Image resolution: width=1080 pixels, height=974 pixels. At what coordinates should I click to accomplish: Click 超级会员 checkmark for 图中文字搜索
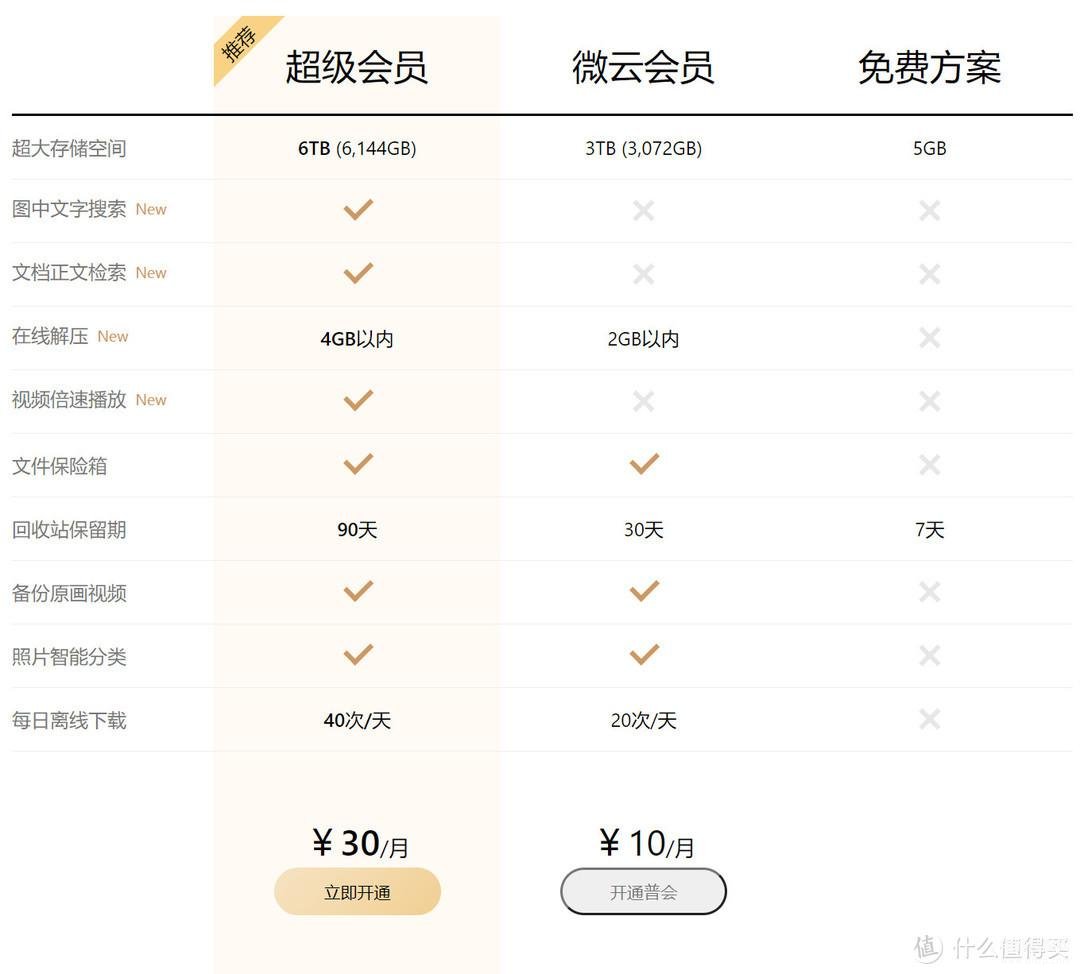[358, 209]
